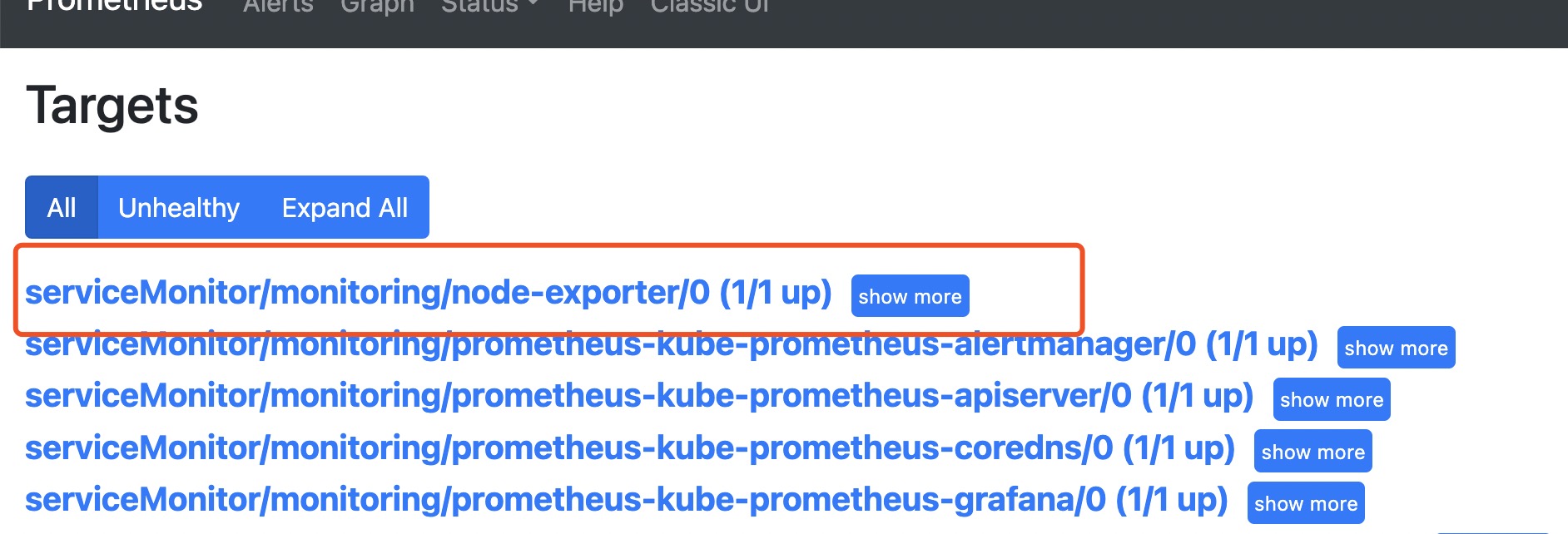Select the All targets filter
1568x534 pixels.
(x=62, y=207)
